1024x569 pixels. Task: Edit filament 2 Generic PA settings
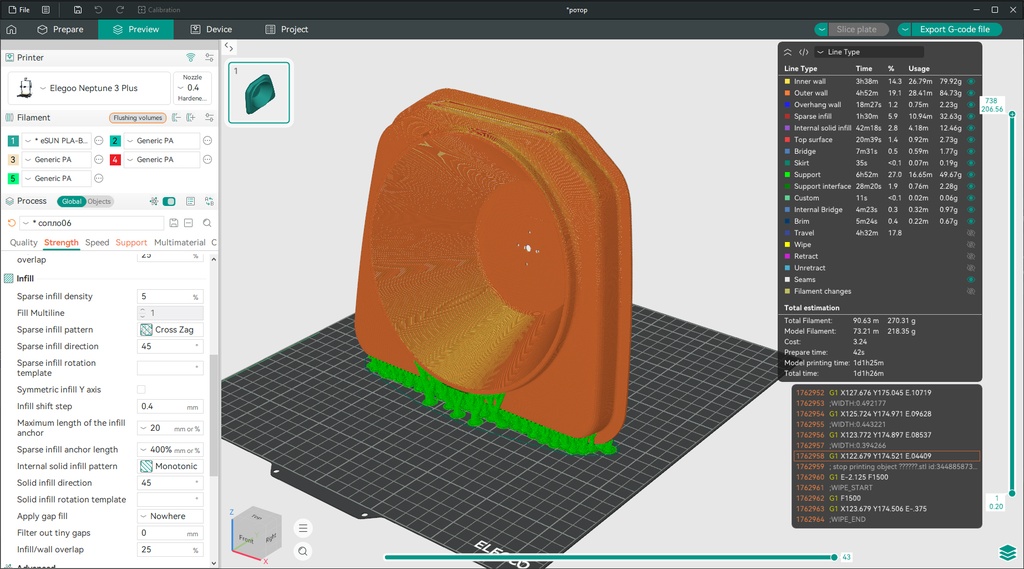[207, 140]
